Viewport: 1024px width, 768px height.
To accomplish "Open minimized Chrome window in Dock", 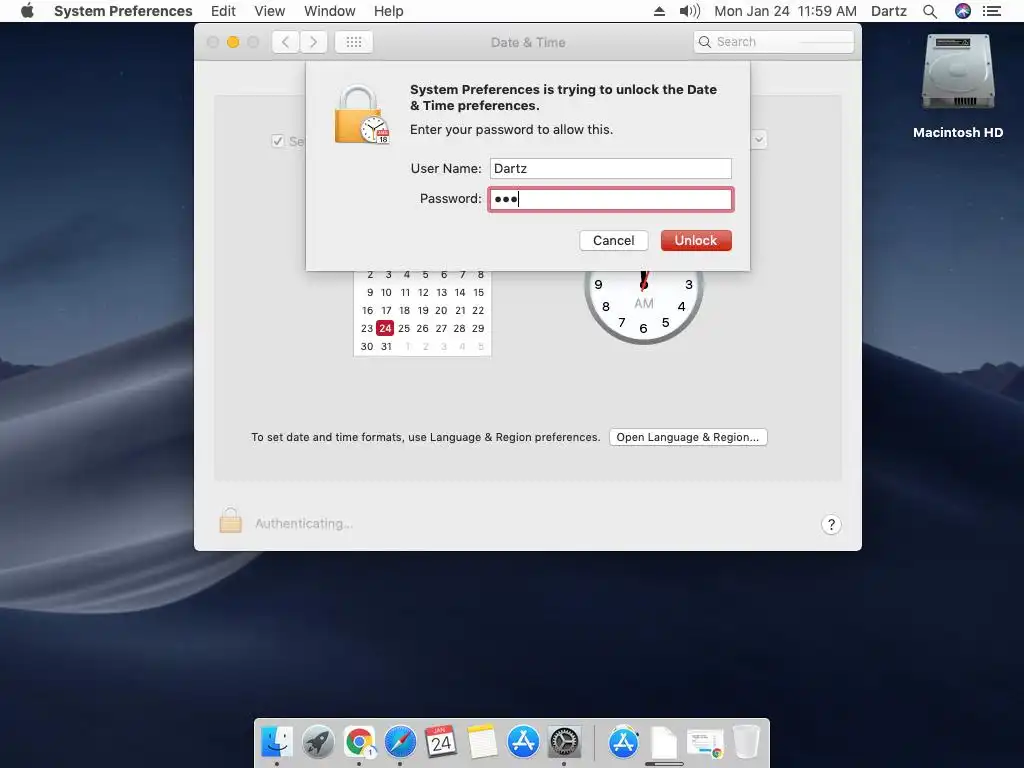I will click(705, 744).
